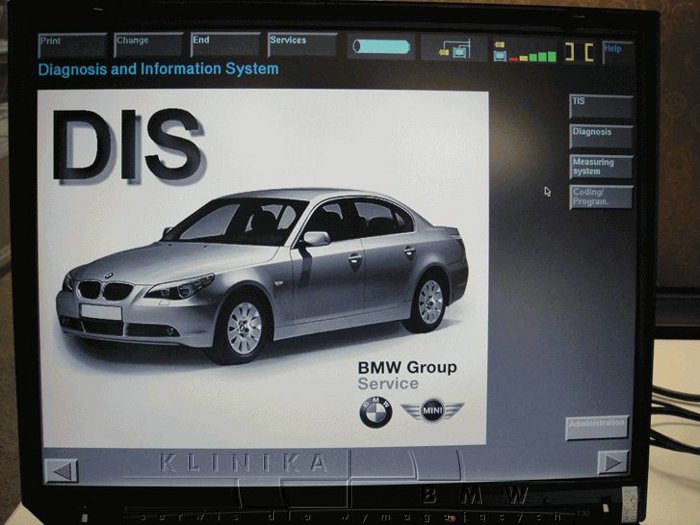Open the Services menu
The width and height of the screenshot is (700, 525).
(302, 45)
